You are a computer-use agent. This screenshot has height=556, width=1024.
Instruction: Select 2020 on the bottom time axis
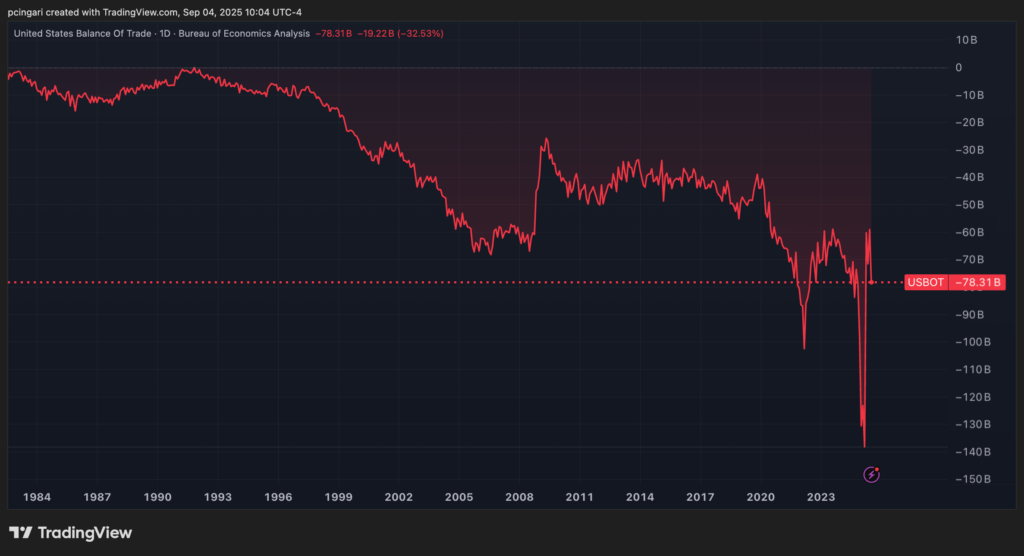[761, 496]
